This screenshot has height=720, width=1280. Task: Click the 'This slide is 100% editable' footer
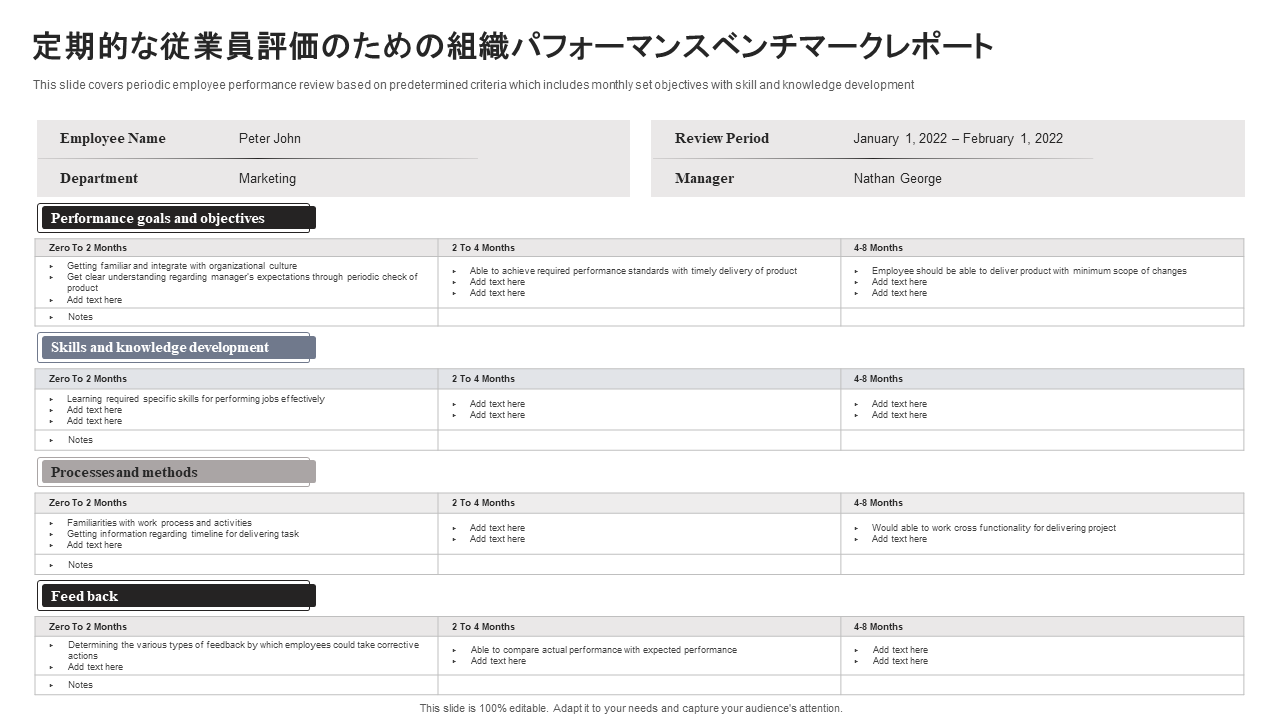pos(631,708)
